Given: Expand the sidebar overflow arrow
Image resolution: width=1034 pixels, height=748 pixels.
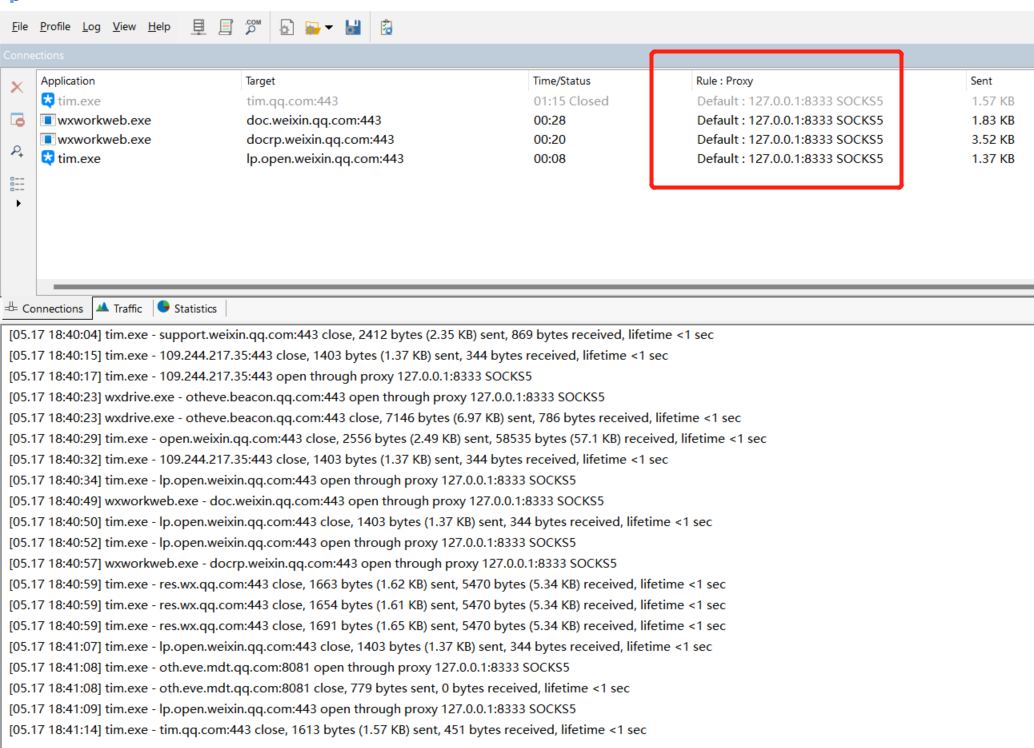Looking at the screenshot, I should click(x=17, y=204).
